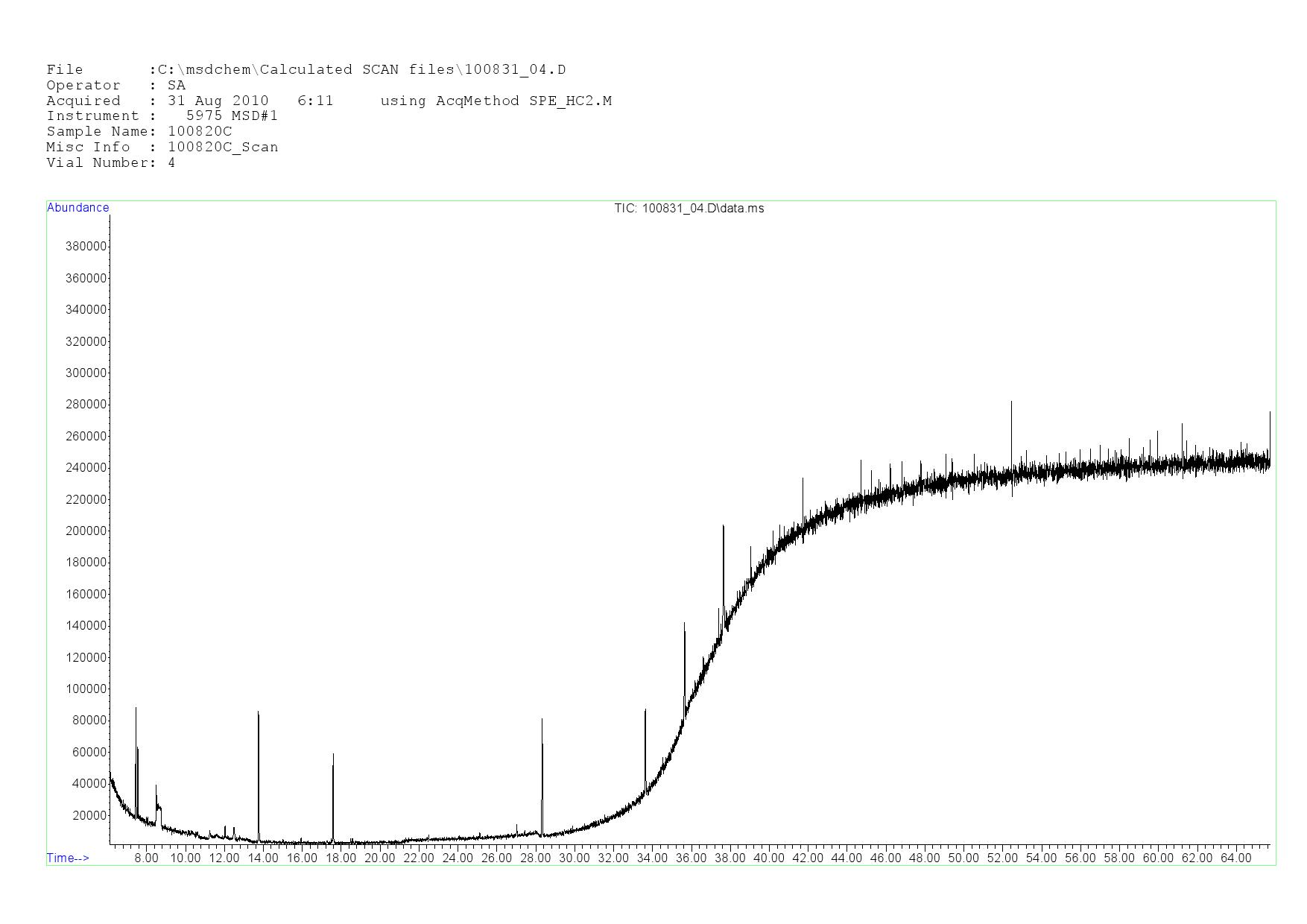This screenshot has height=924, width=1307.
Task: Click the Instrument value 5975 MSD#1
Action: point(232,116)
